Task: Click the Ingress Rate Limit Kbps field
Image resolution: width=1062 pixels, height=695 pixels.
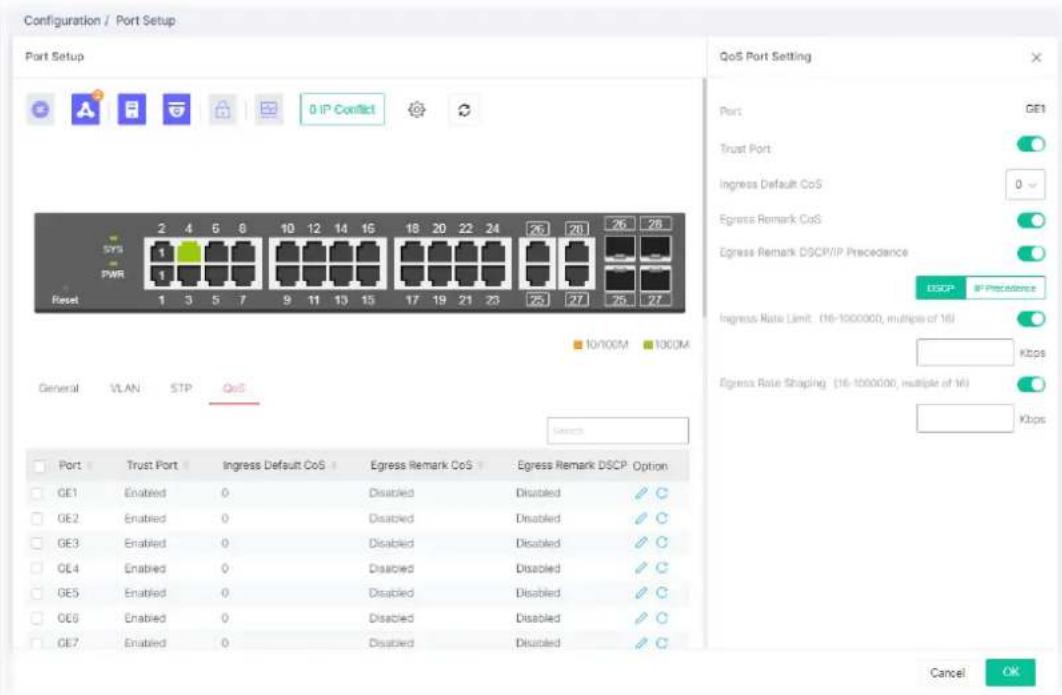Action: 964,353
